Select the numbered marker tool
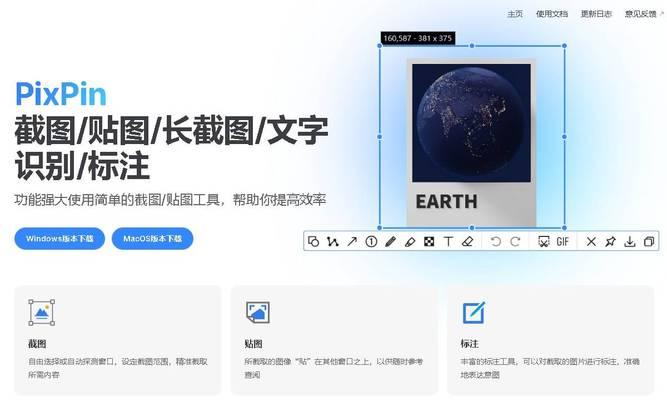The image size is (667, 400). 371,242
